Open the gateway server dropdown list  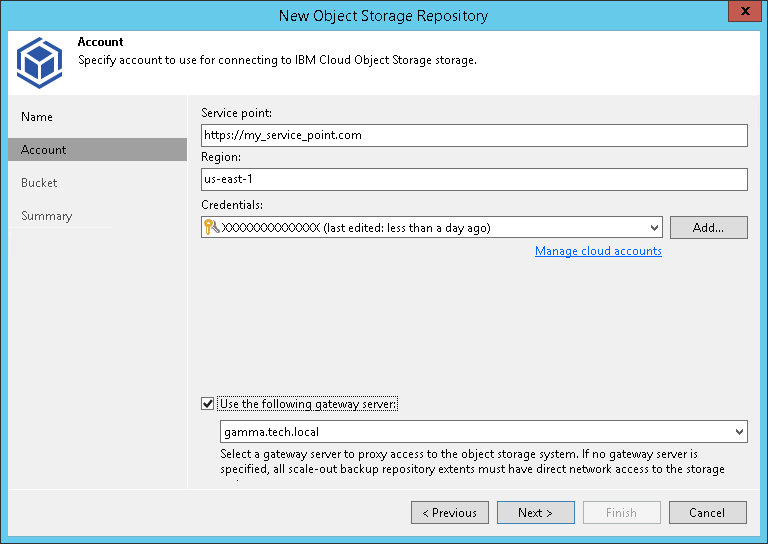(x=739, y=432)
